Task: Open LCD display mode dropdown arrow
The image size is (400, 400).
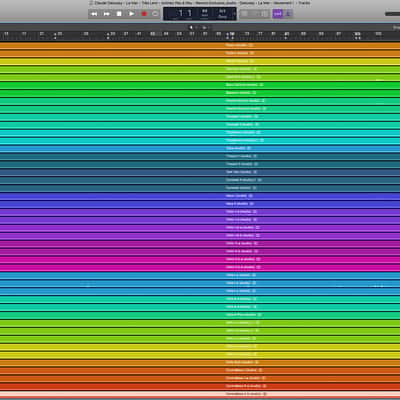Action: [x=234, y=14]
